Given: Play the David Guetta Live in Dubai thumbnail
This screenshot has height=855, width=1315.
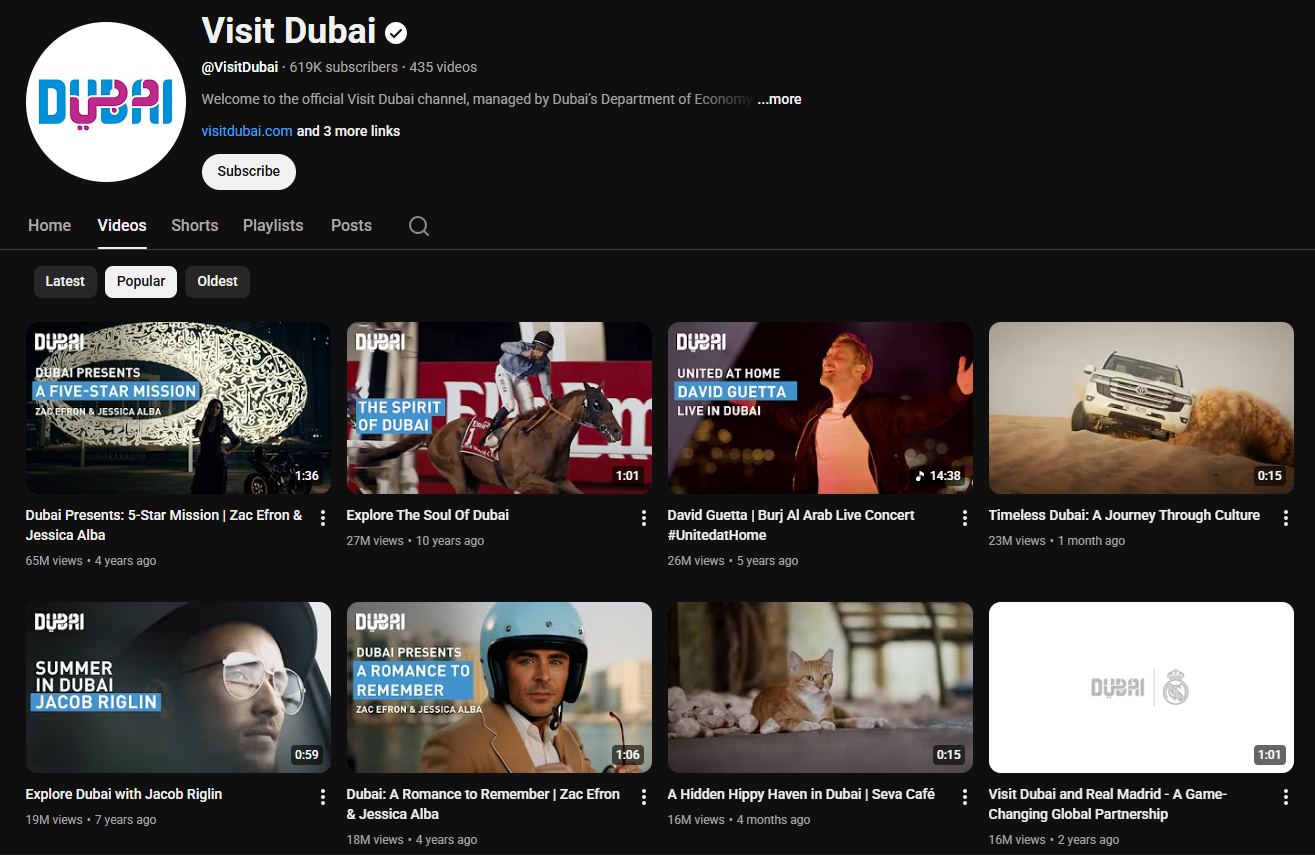Looking at the screenshot, I should (820, 408).
